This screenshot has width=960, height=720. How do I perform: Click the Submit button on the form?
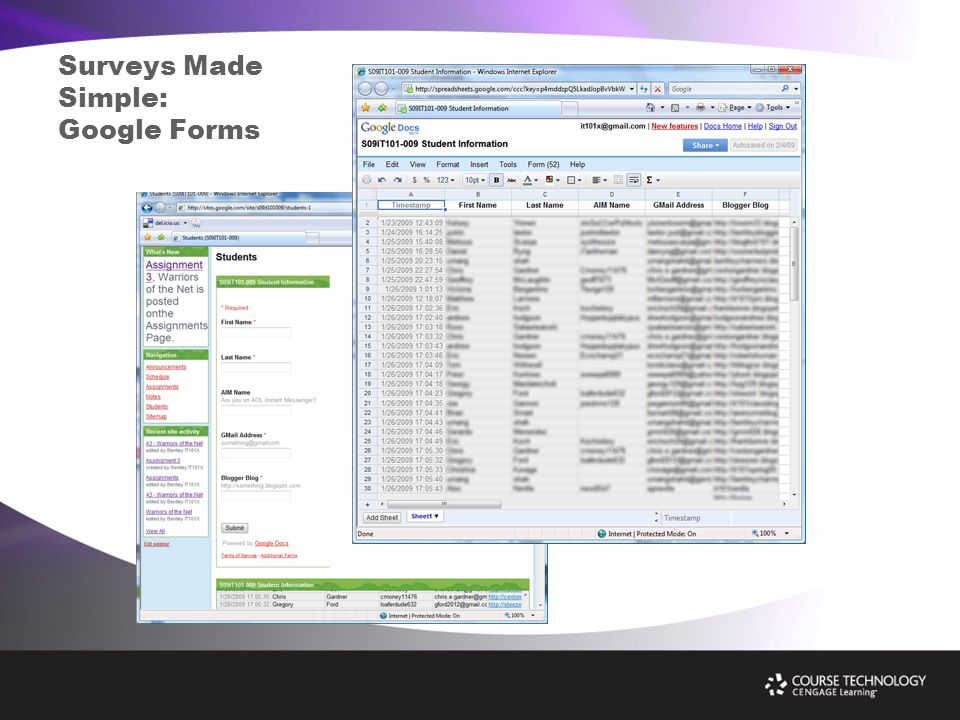click(234, 528)
